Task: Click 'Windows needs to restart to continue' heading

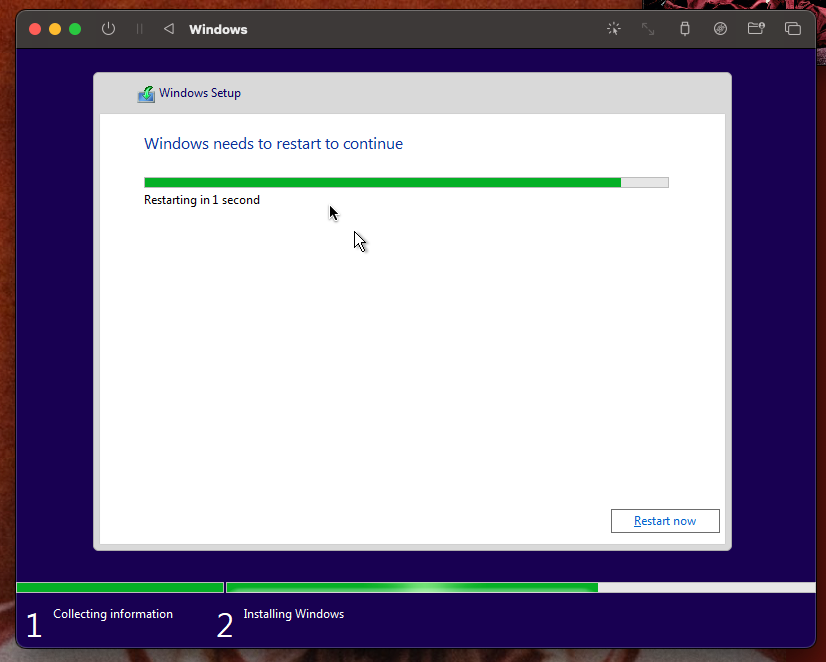Action: (273, 144)
